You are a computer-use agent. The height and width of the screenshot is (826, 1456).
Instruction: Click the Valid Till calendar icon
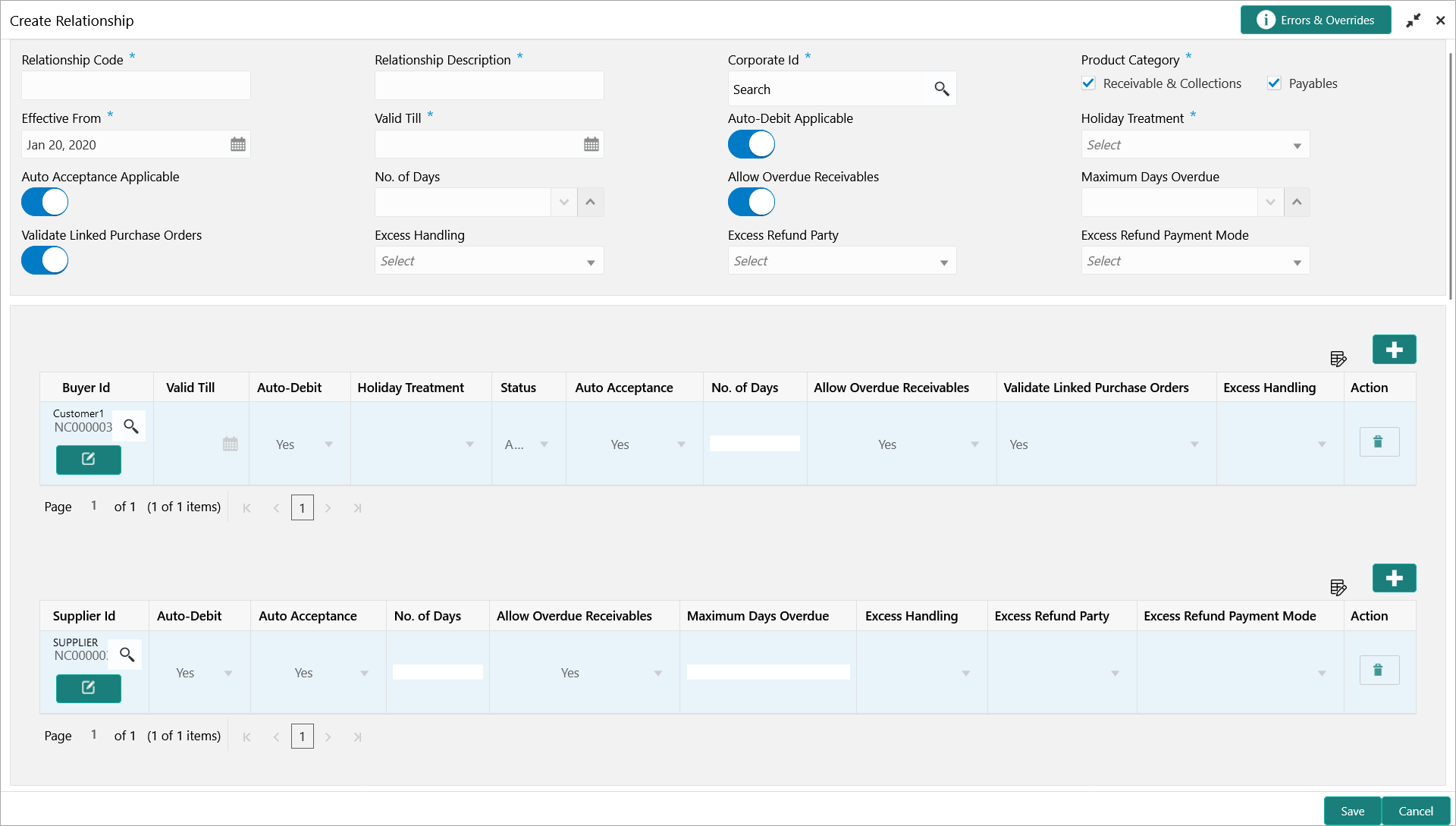tap(590, 144)
